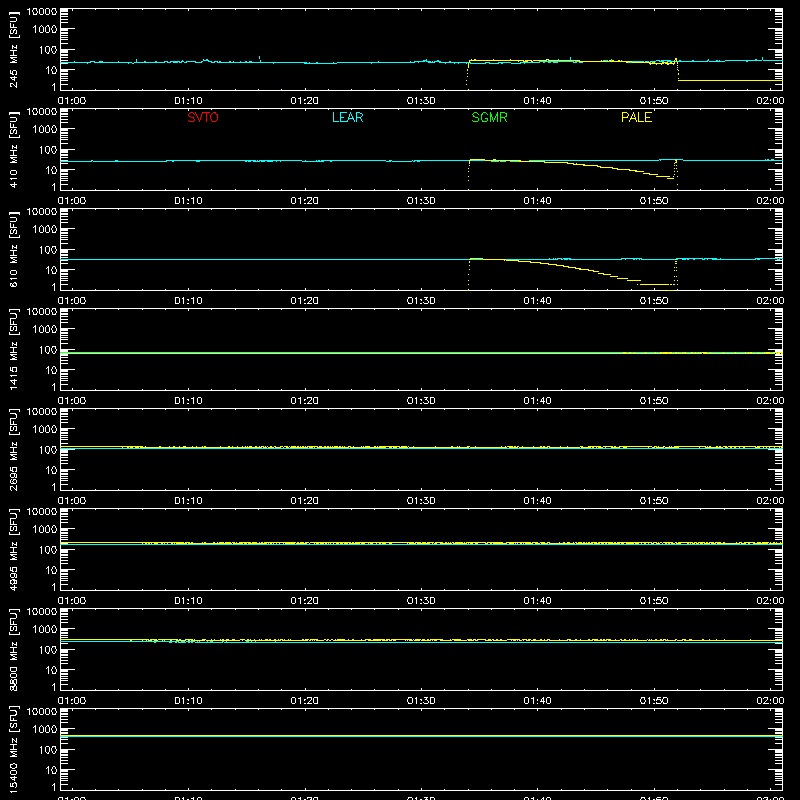
Task: Click 01:10 time label below 610 MHz plot
Action: point(188,301)
